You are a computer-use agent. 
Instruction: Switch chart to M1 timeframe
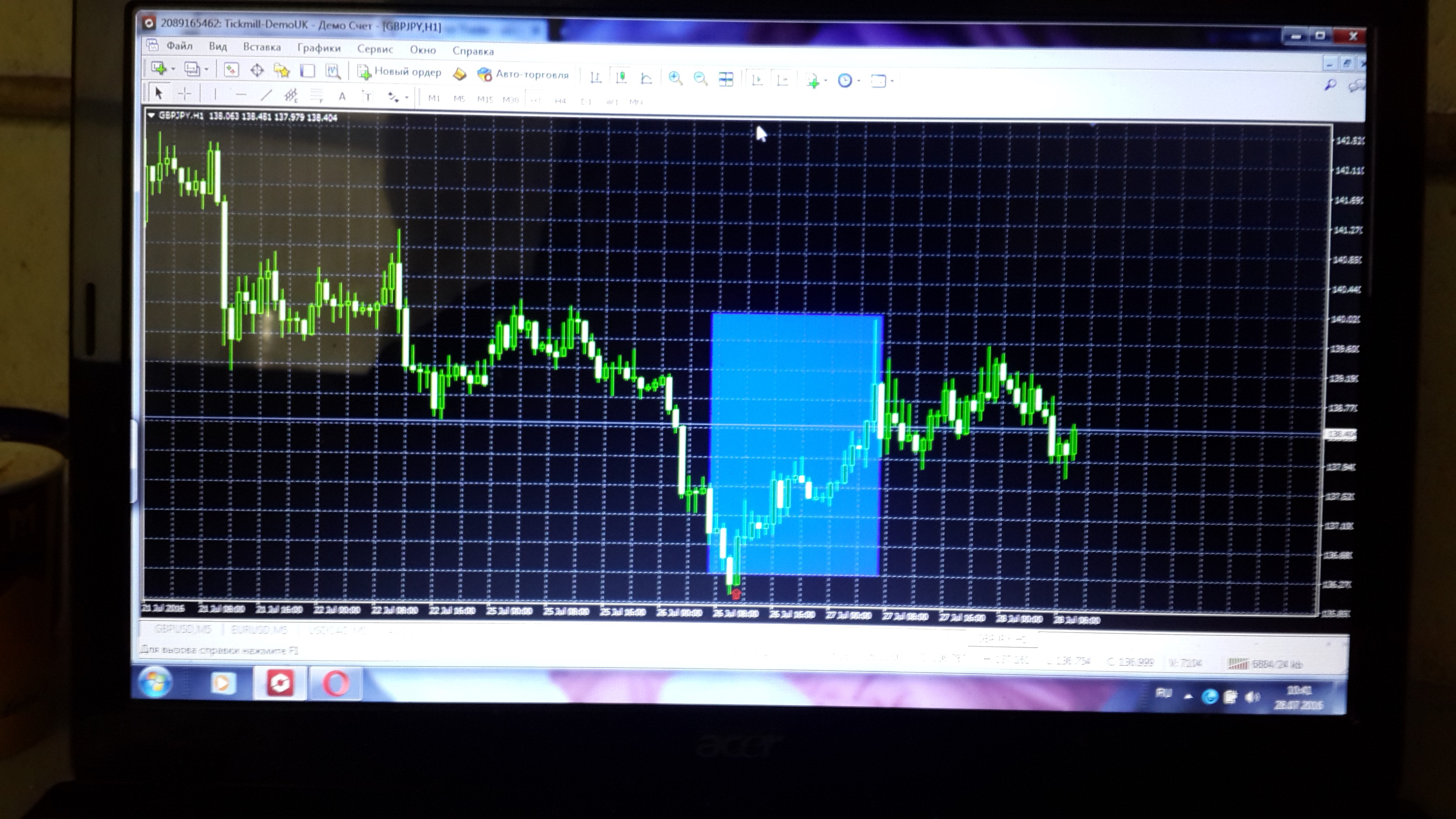pos(434,98)
